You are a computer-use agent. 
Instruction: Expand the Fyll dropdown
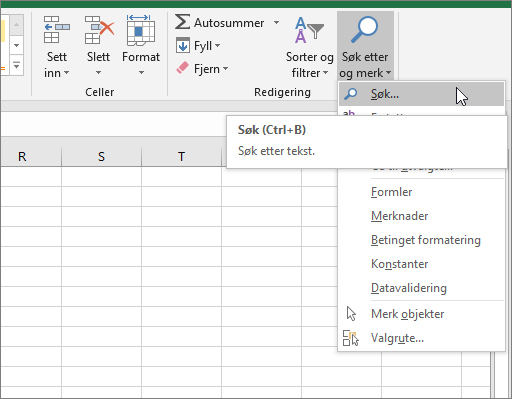217,45
